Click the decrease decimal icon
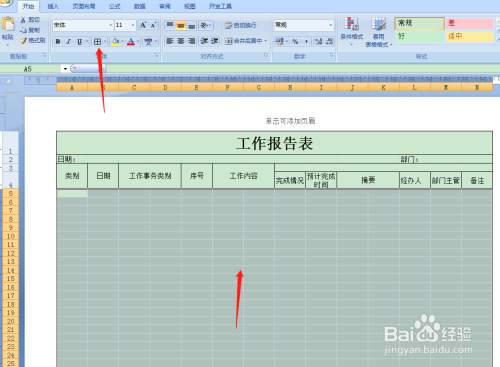500x367 pixels. 329,41
